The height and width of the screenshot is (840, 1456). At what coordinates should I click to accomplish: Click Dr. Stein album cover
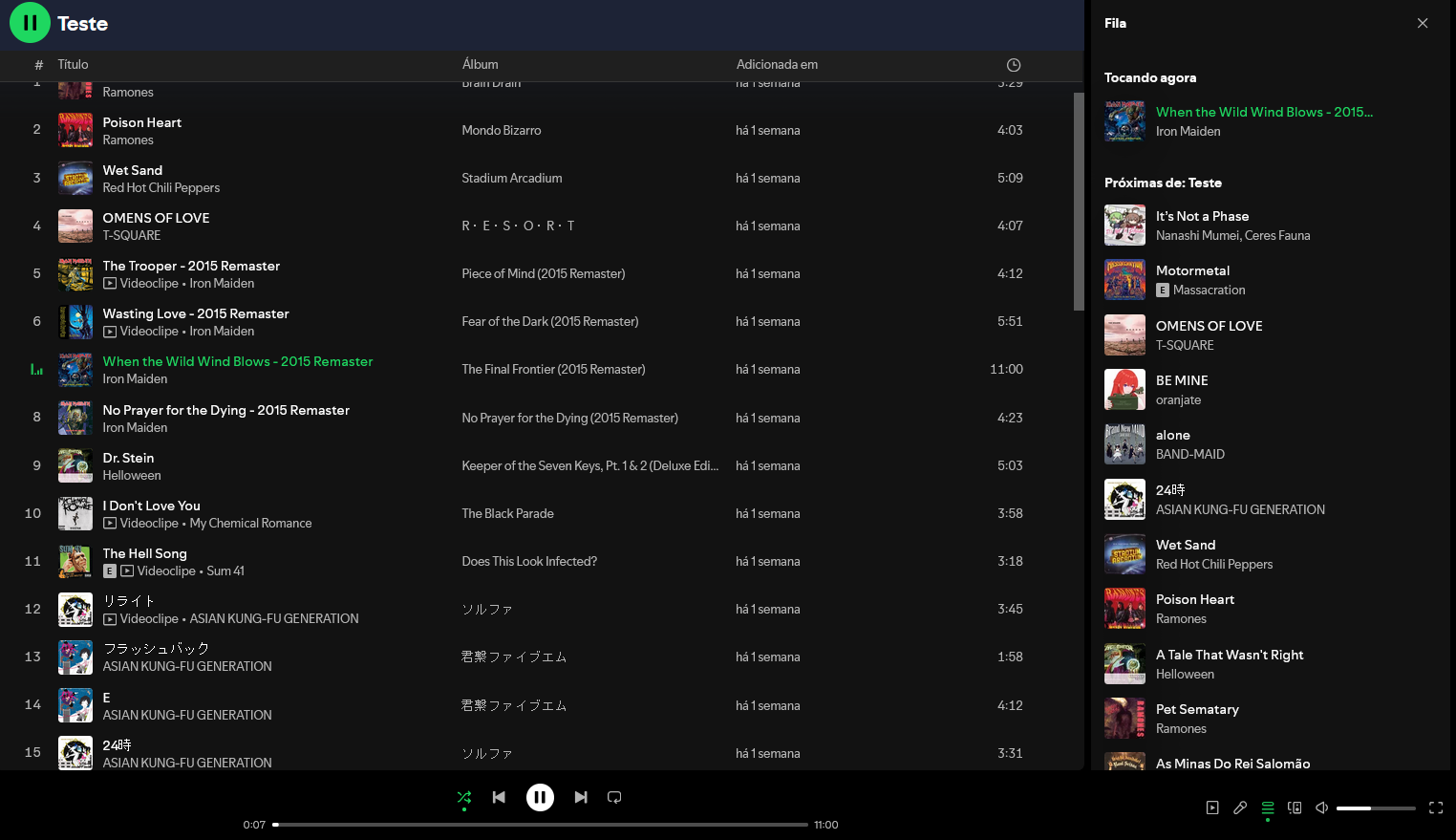coord(75,465)
